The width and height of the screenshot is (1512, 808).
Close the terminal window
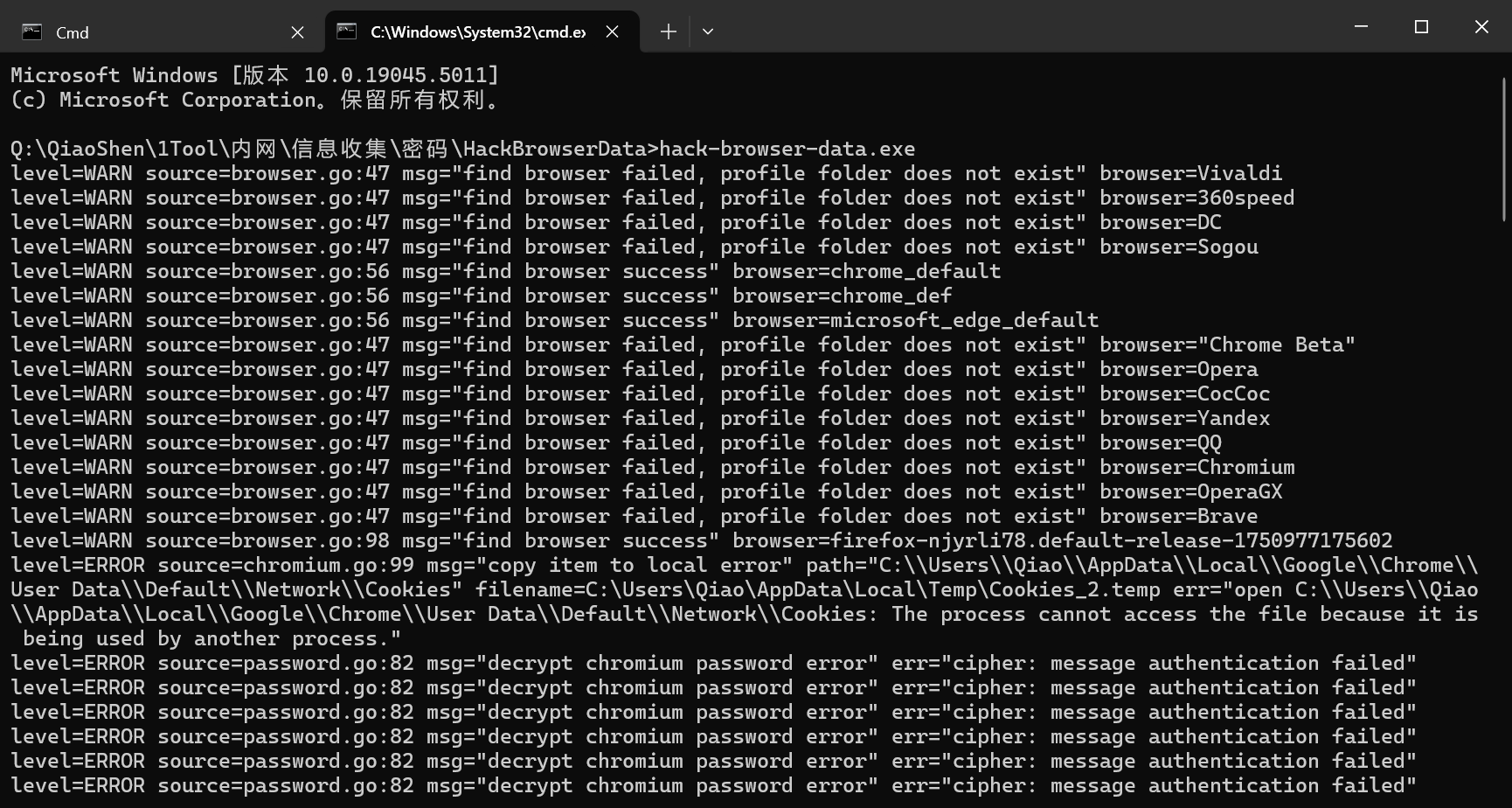click(1481, 27)
